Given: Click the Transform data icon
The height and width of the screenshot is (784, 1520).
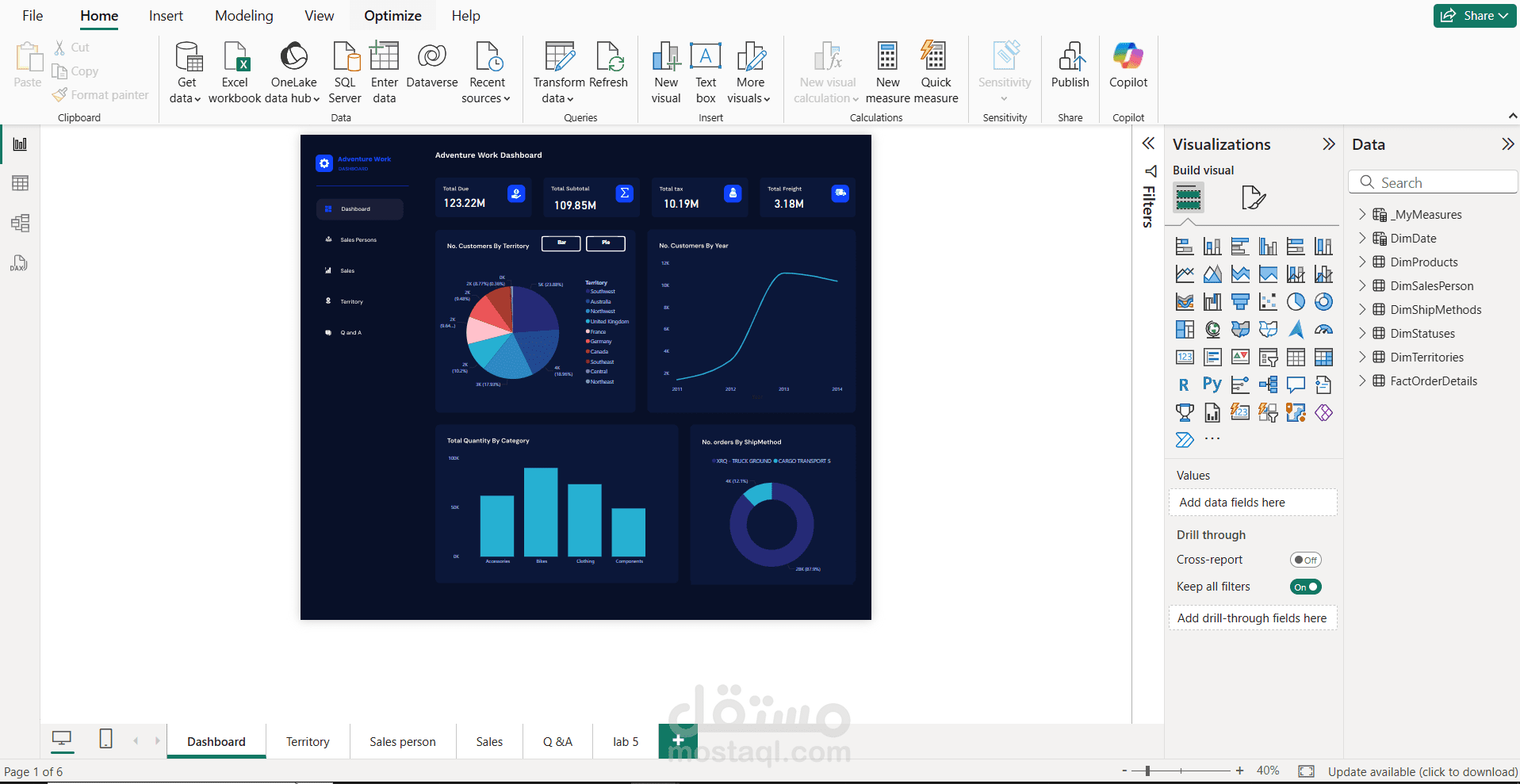Looking at the screenshot, I should coord(559,56).
